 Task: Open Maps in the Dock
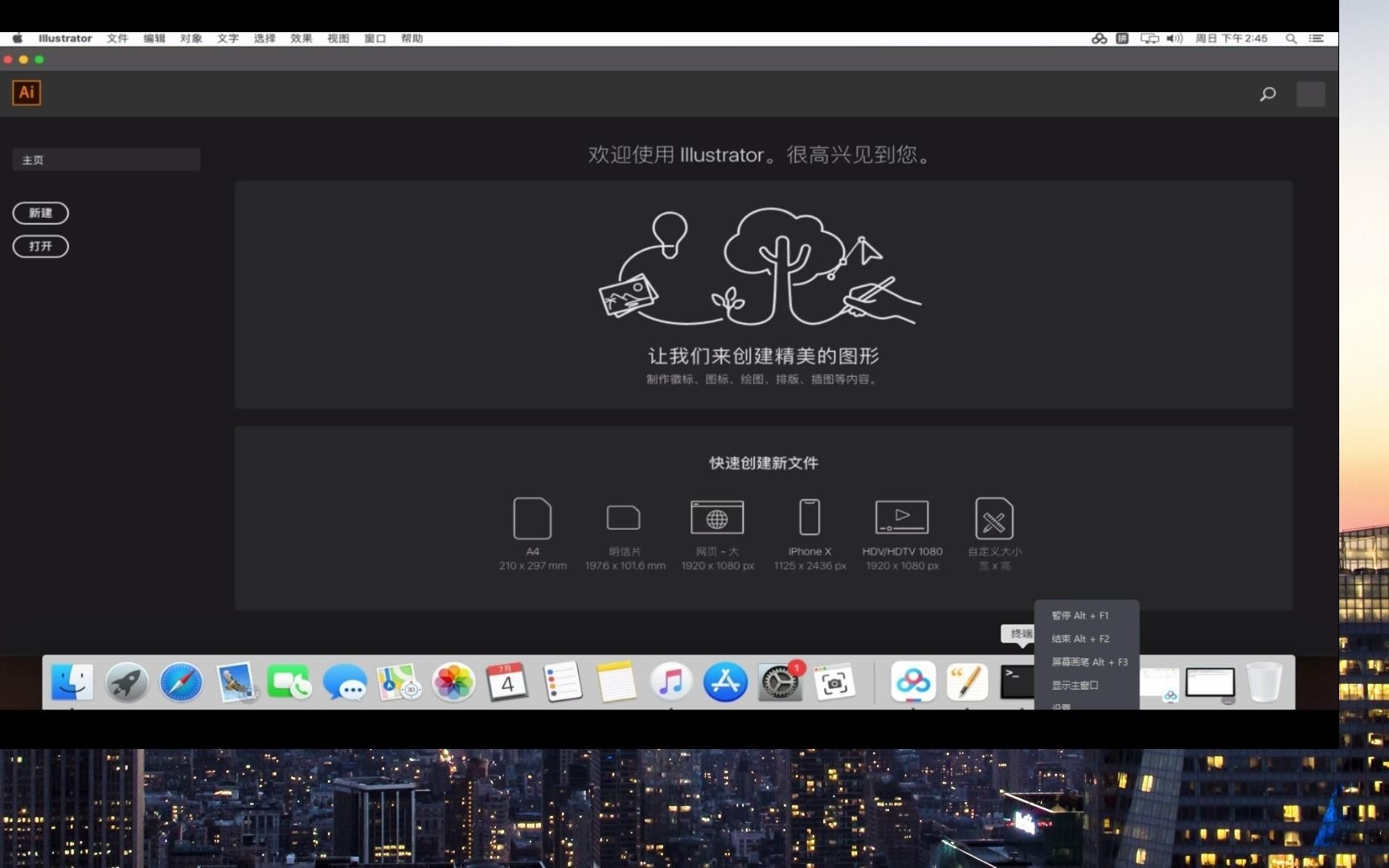(399, 682)
